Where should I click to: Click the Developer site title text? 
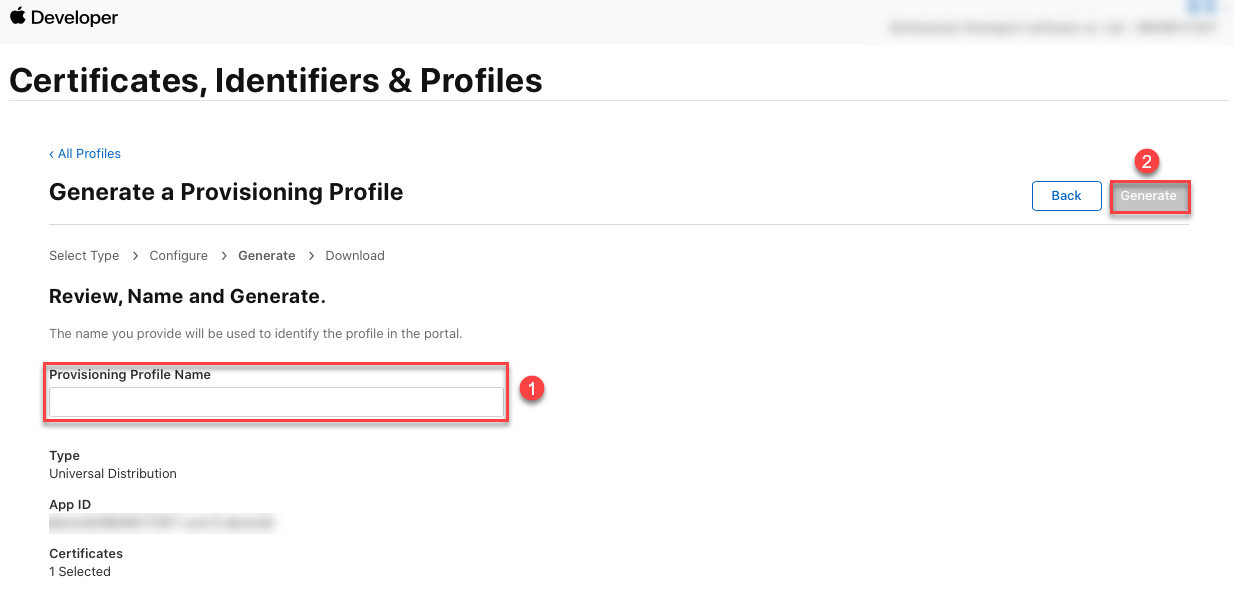pyautogui.click(x=75, y=18)
